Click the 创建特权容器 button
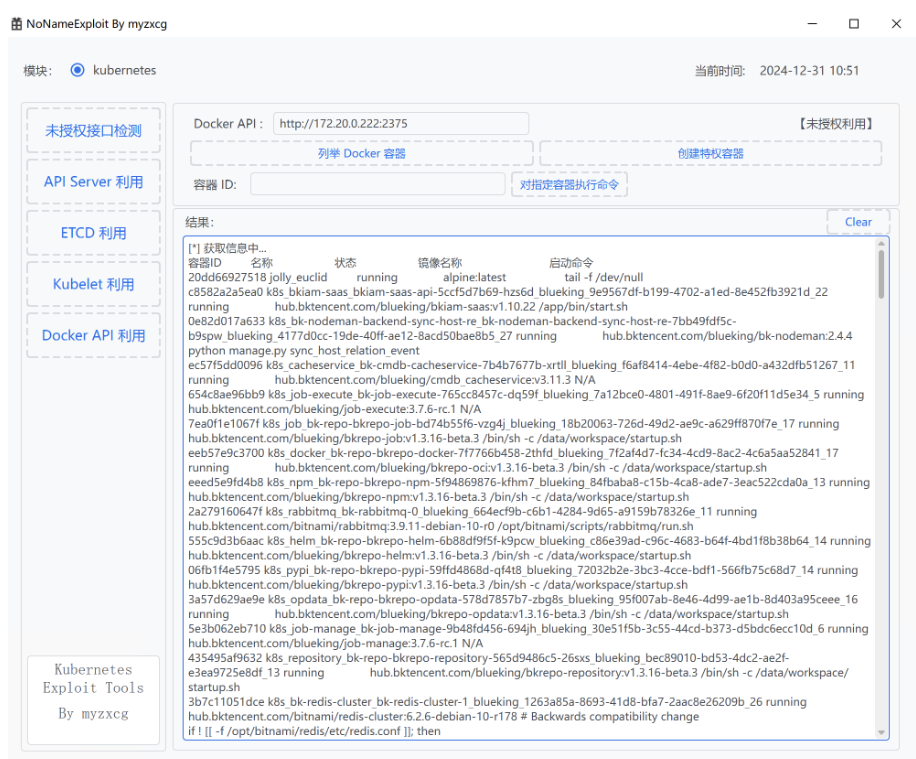Image resolution: width=916 pixels, height=759 pixels. click(x=710, y=153)
